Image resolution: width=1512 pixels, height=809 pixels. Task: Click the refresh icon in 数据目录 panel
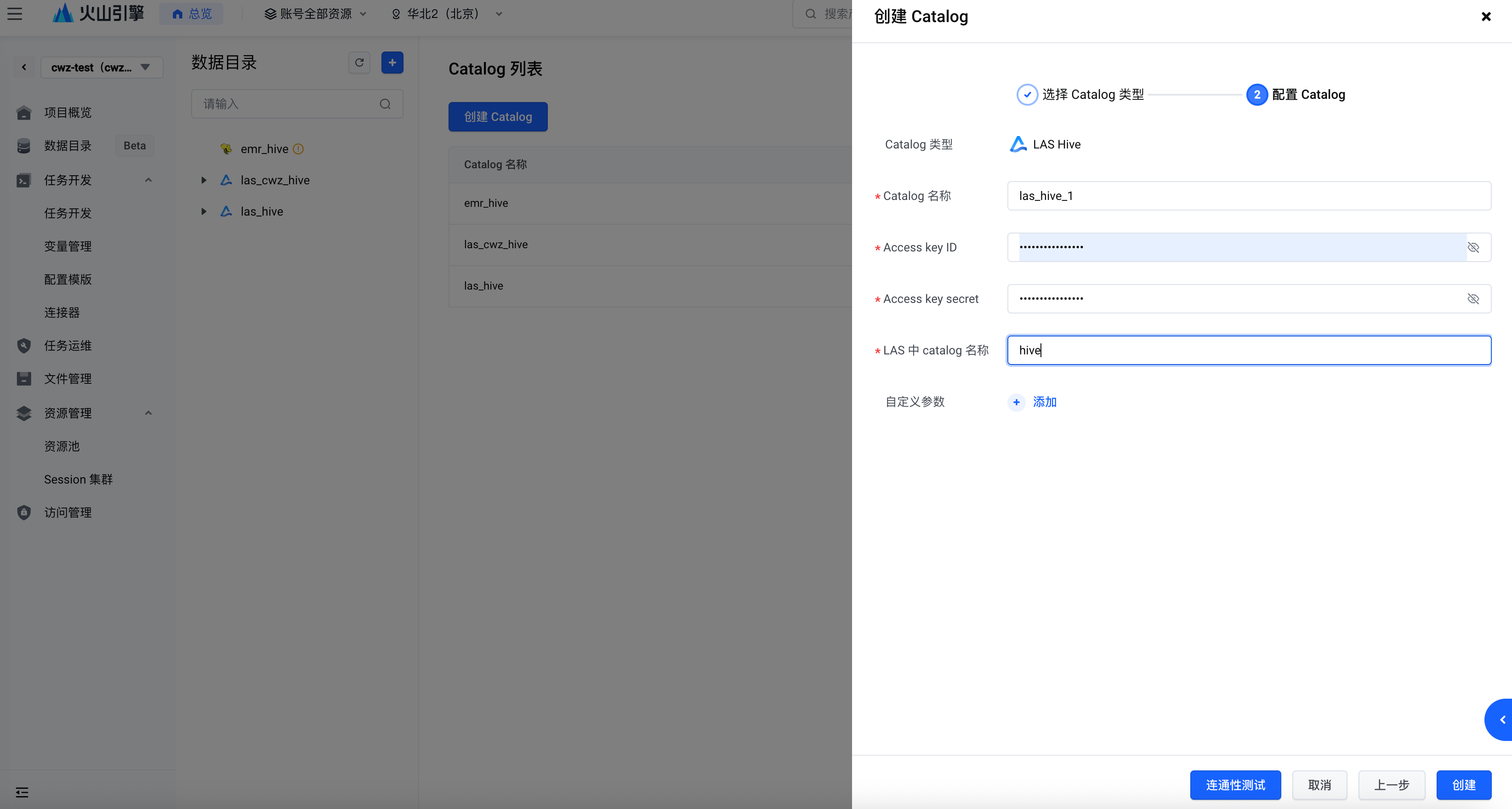359,62
